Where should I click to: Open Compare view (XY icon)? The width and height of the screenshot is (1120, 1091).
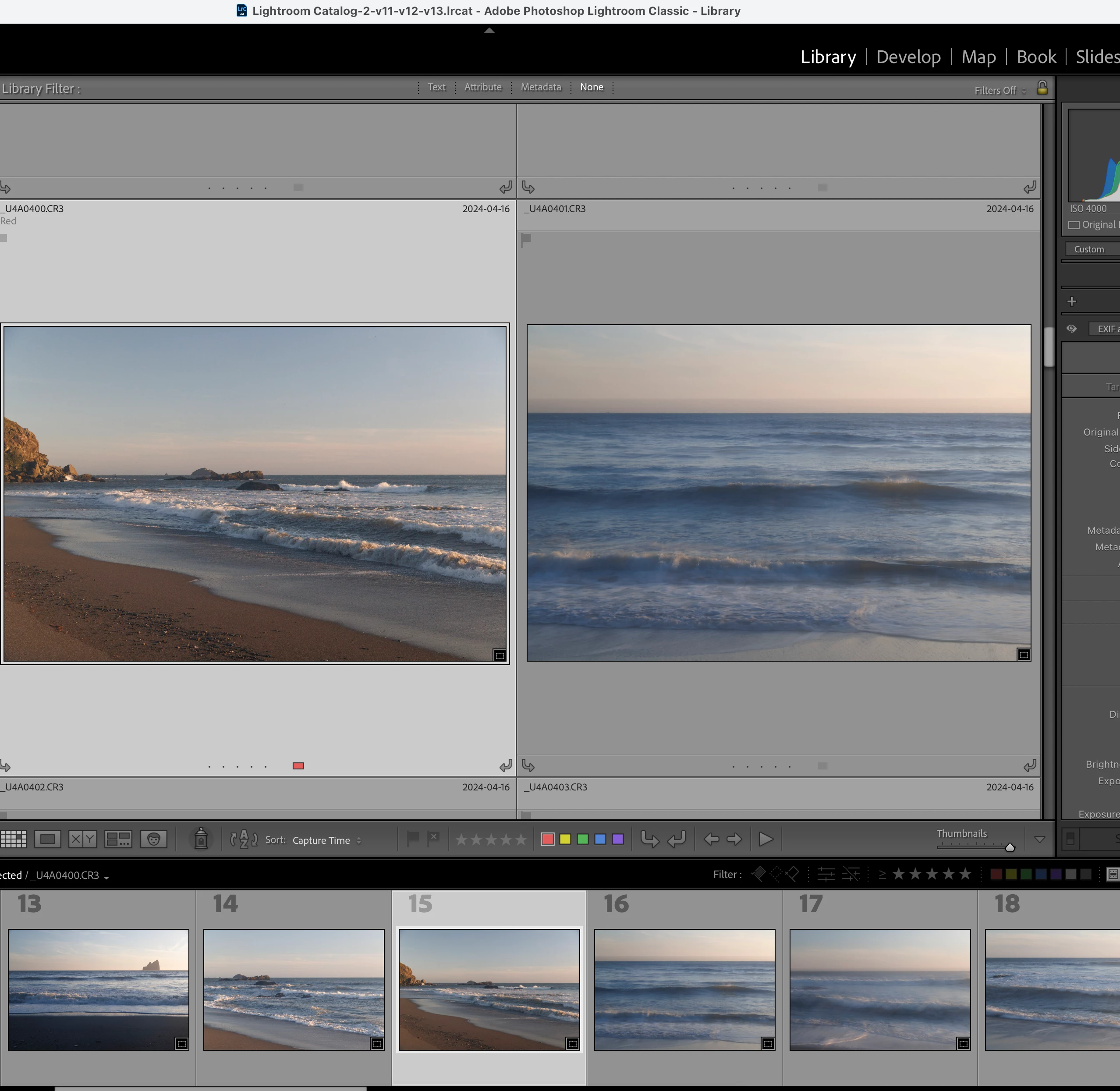pos(82,840)
